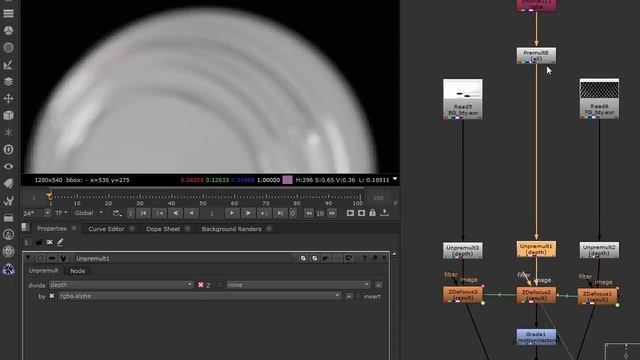Go to the first frame
Screen dimensions: 640x360
[143, 213]
